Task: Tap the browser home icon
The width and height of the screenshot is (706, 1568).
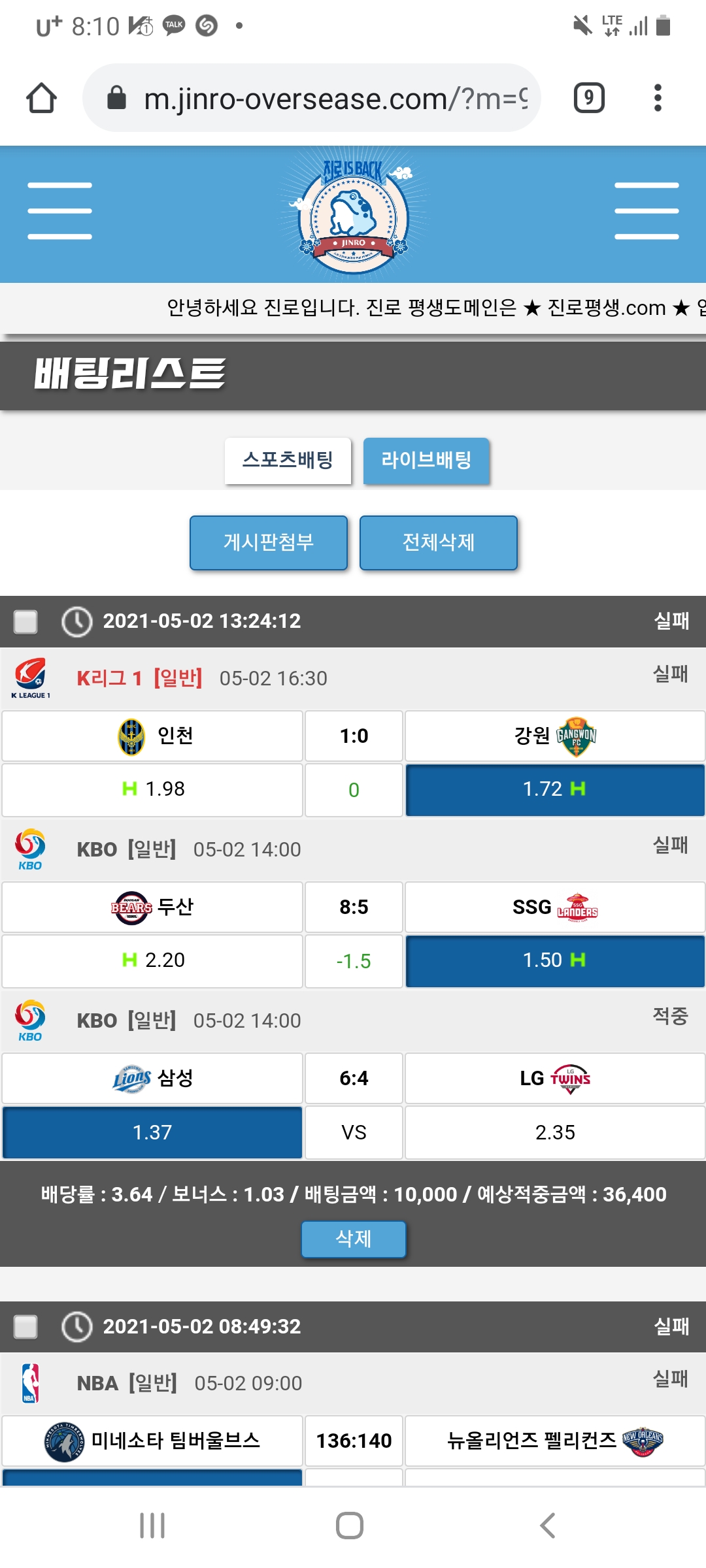Action: coord(41,98)
